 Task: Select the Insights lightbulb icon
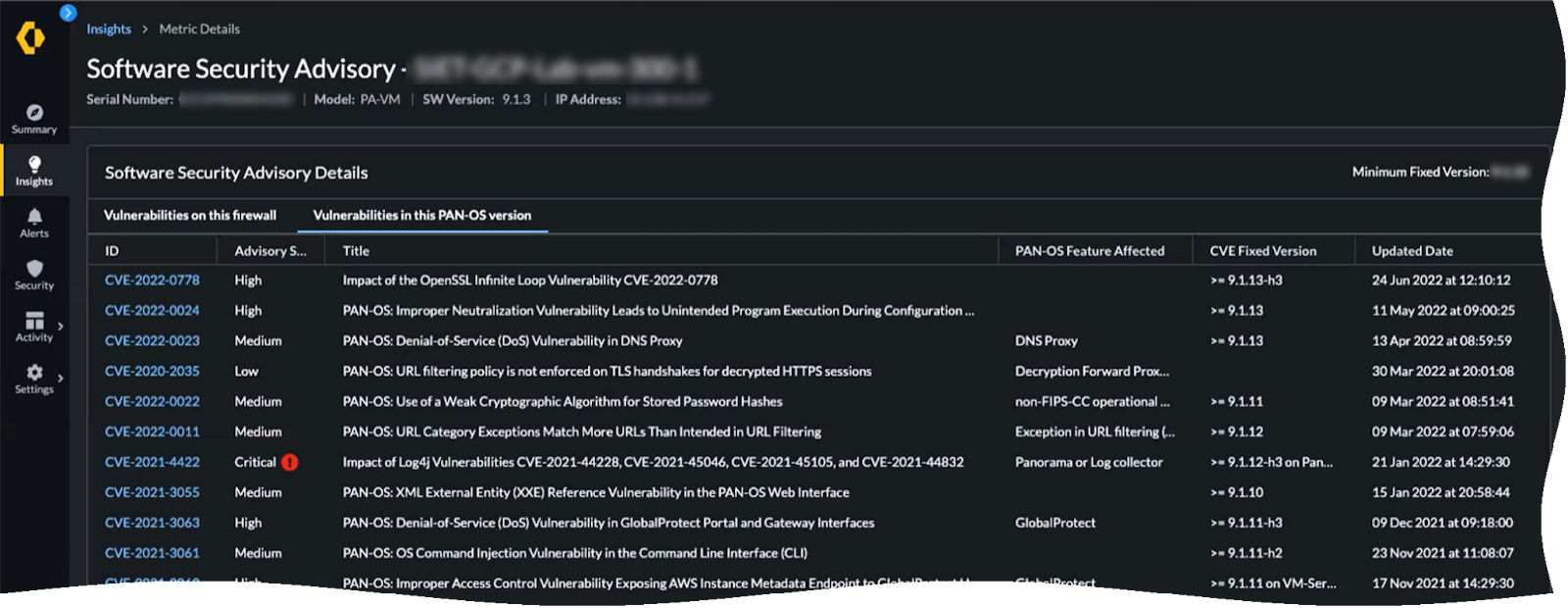34,165
